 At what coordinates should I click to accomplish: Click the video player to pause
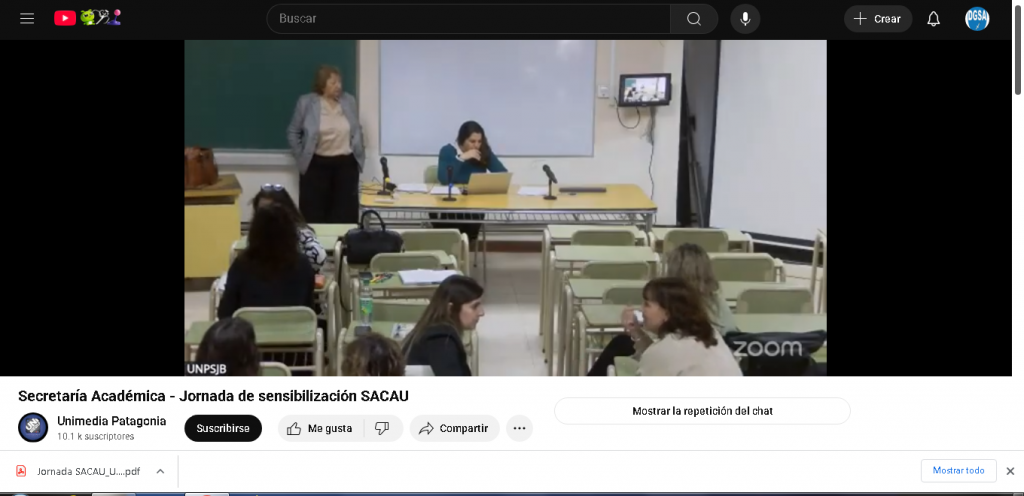(x=505, y=208)
